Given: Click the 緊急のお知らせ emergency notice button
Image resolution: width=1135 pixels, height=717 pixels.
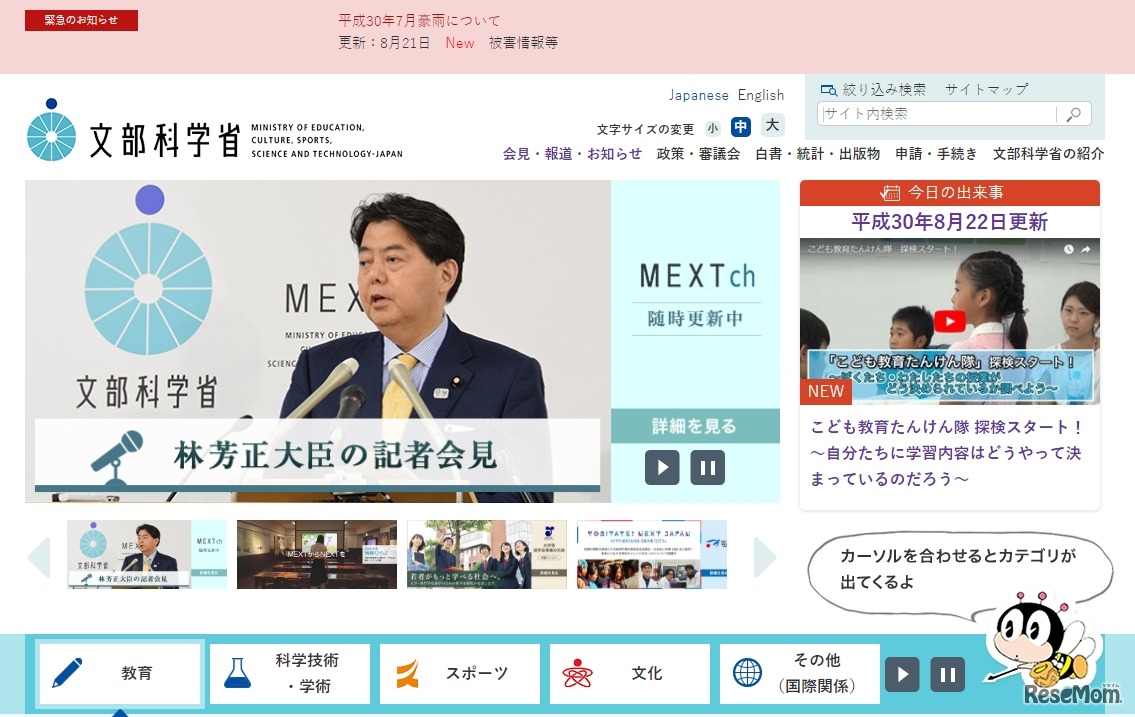Looking at the screenshot, I should coord(81,19).
